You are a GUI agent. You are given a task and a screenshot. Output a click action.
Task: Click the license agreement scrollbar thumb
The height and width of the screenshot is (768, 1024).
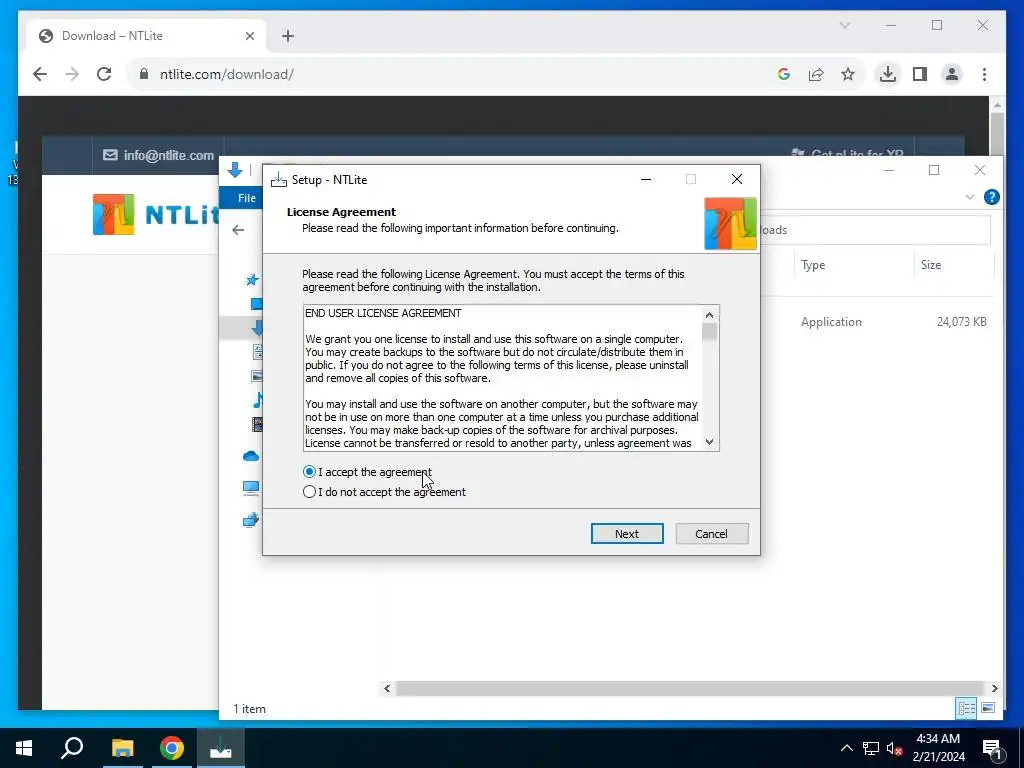click(709, 332)
